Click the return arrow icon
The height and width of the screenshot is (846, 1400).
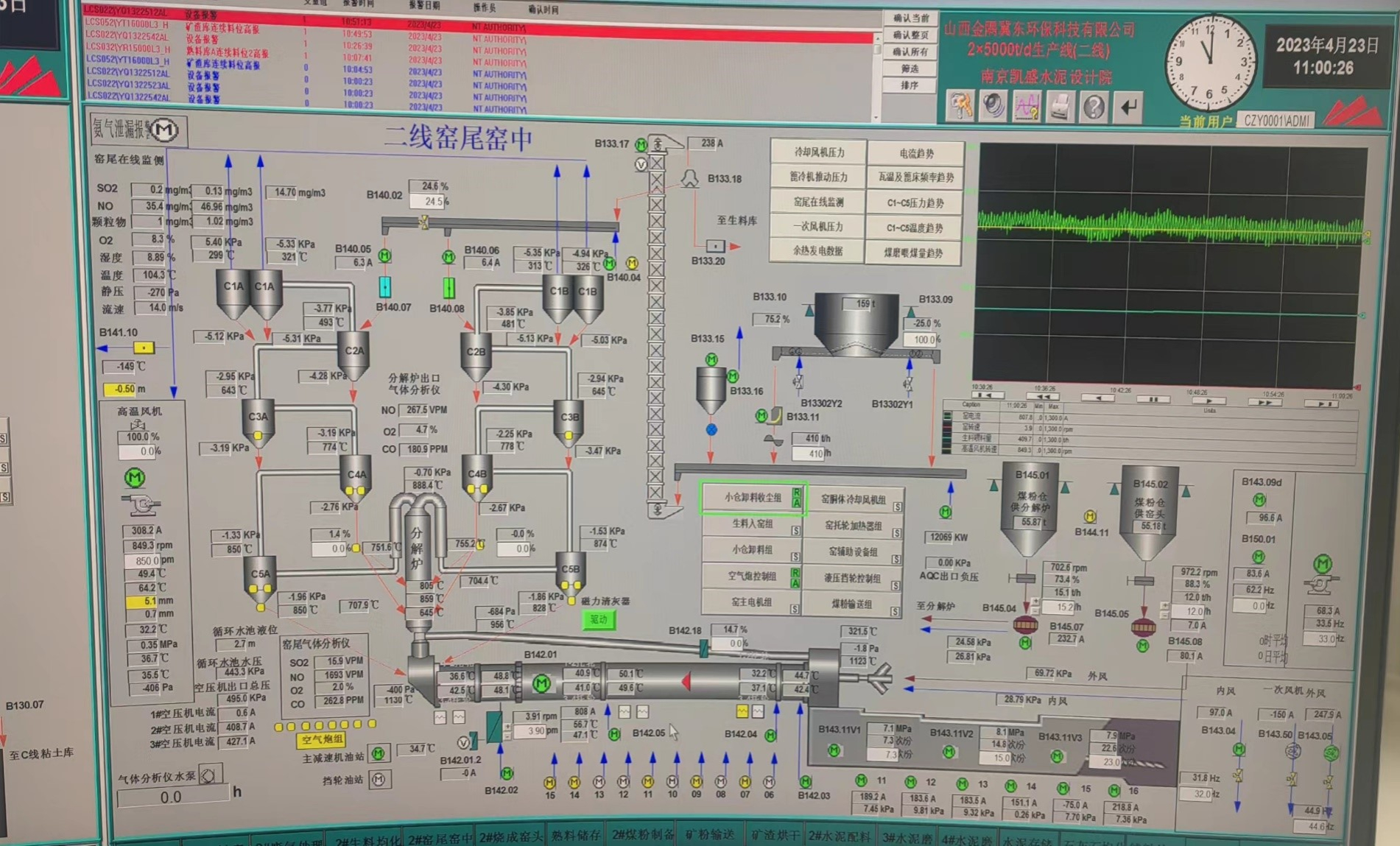pos(1128,108)
